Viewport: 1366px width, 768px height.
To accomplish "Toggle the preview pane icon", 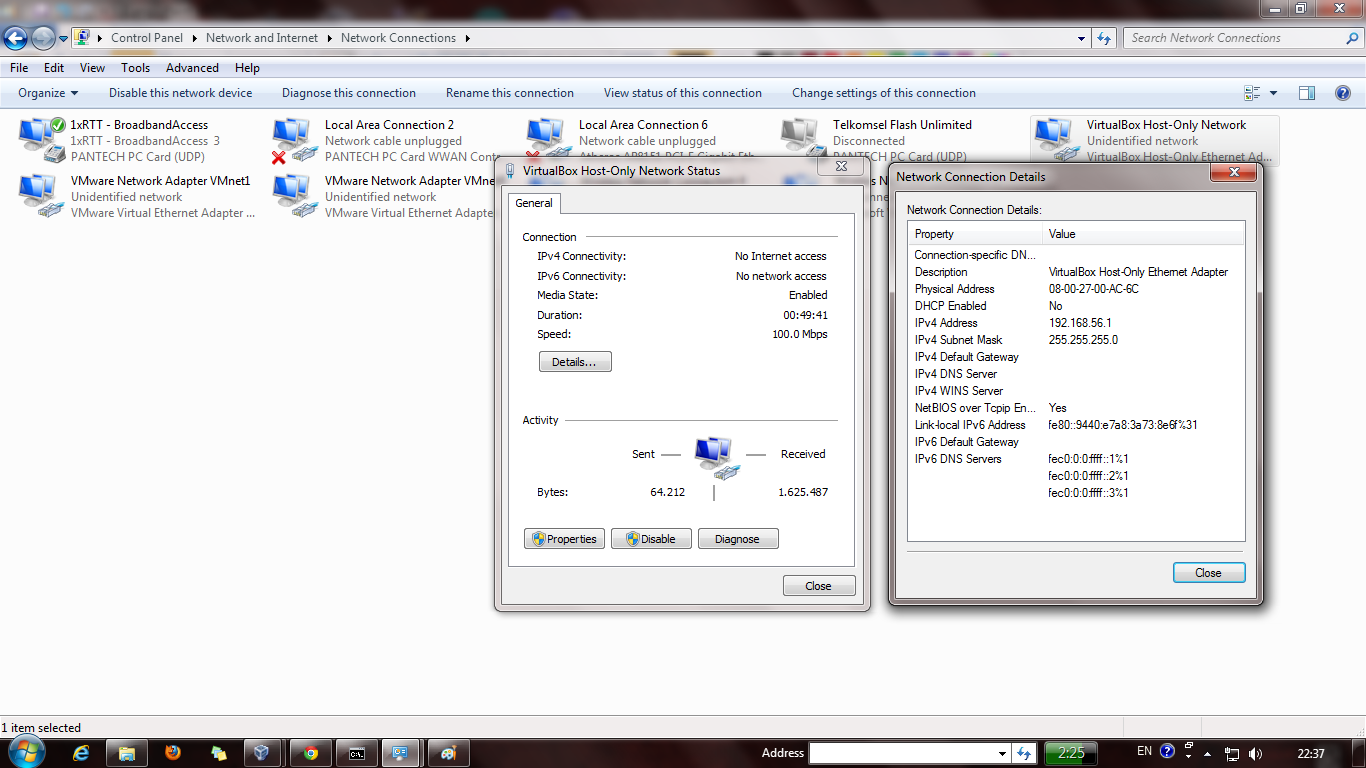I will tap(1307, 93).
